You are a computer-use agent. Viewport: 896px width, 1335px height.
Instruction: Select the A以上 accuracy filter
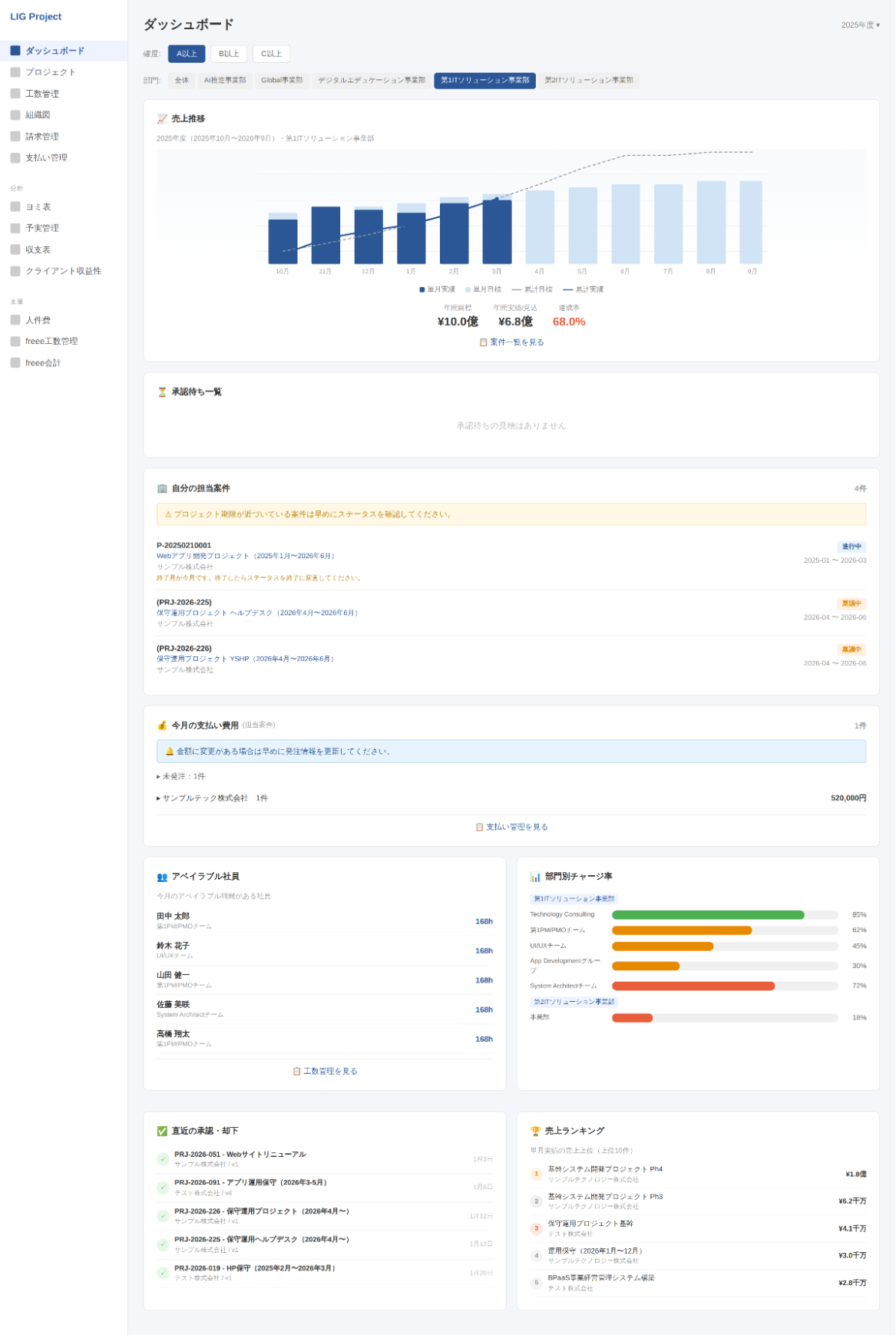187,54
